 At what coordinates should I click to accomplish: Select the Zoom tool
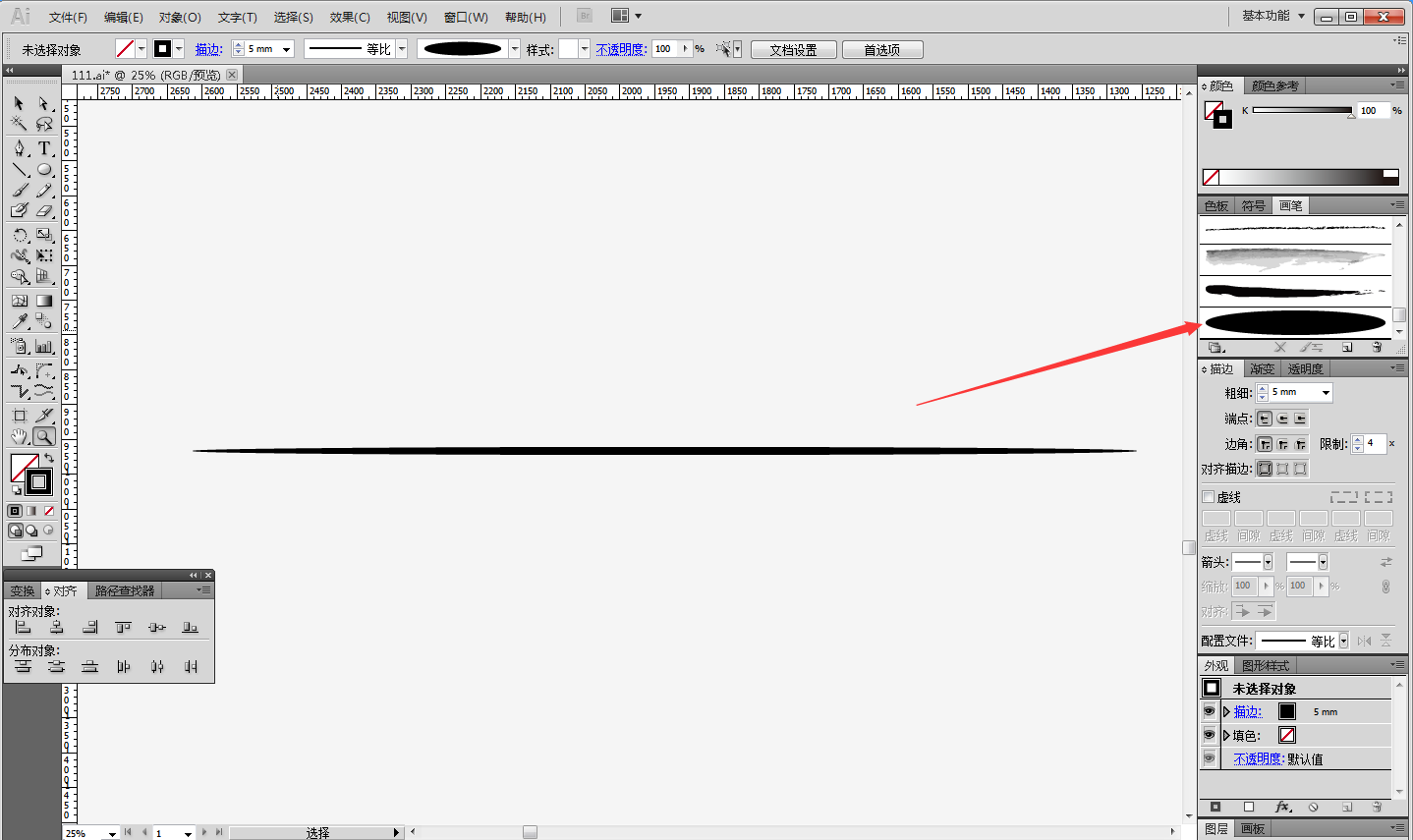pyautogui.click(x=43, y=437)
